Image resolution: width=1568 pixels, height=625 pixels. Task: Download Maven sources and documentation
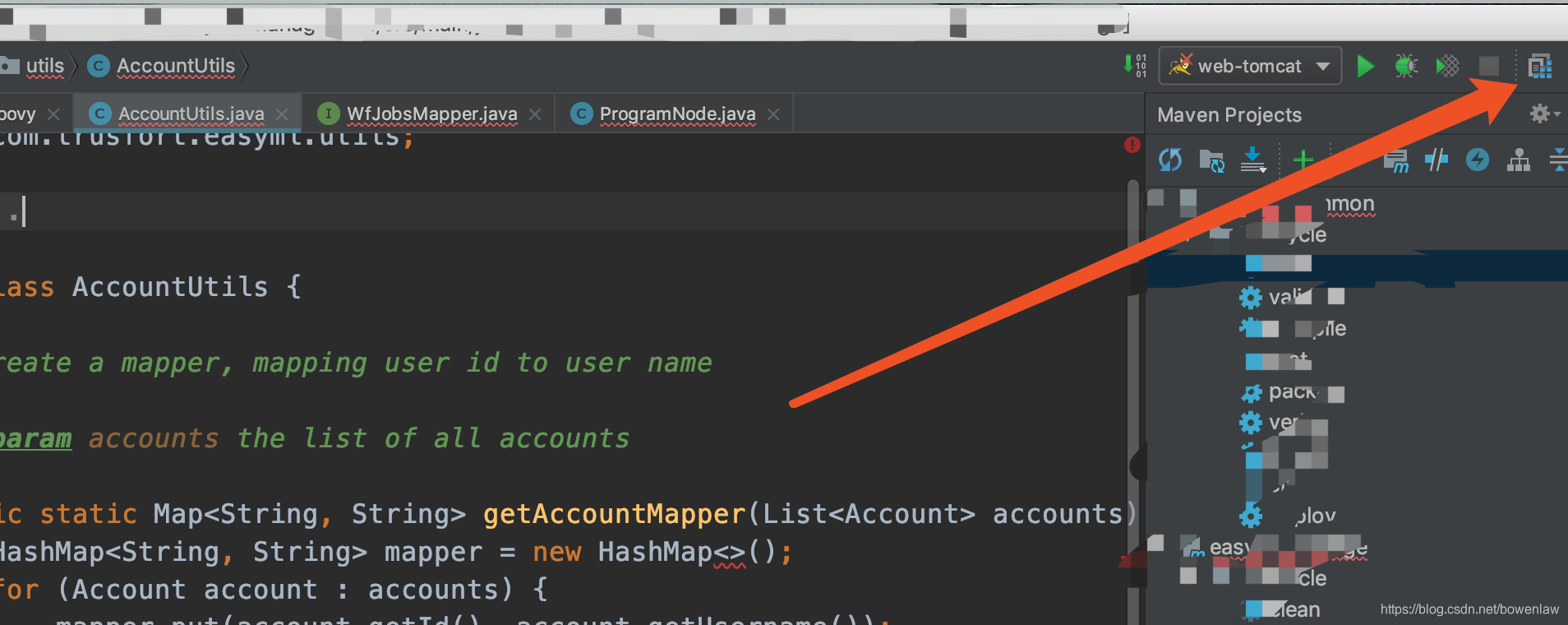[x=1253, y=160]
